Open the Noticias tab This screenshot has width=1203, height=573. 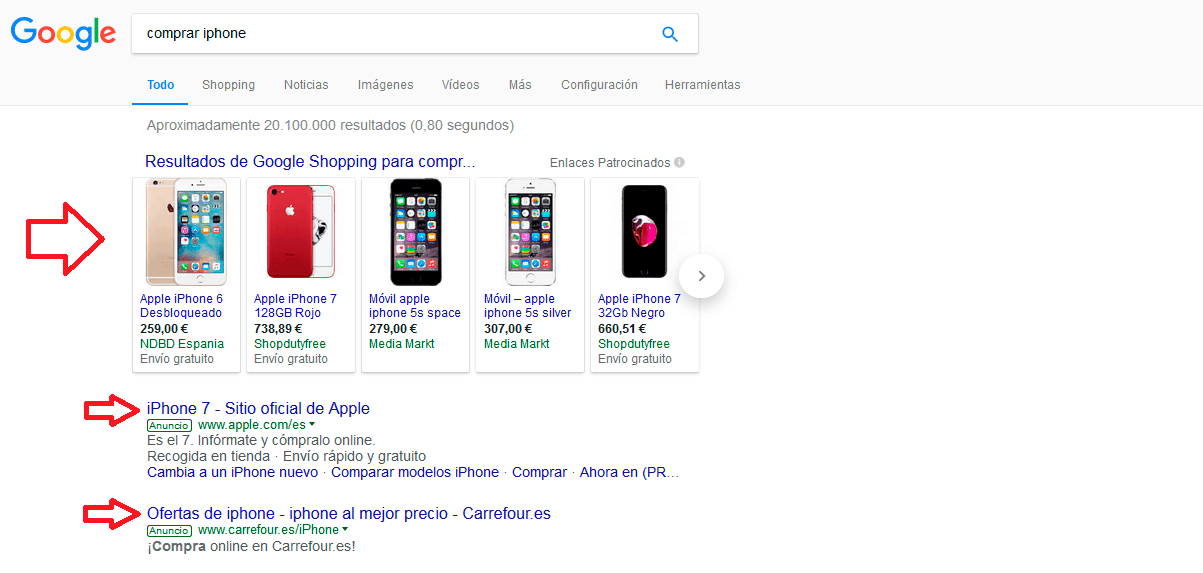click(x=306, y=85)
